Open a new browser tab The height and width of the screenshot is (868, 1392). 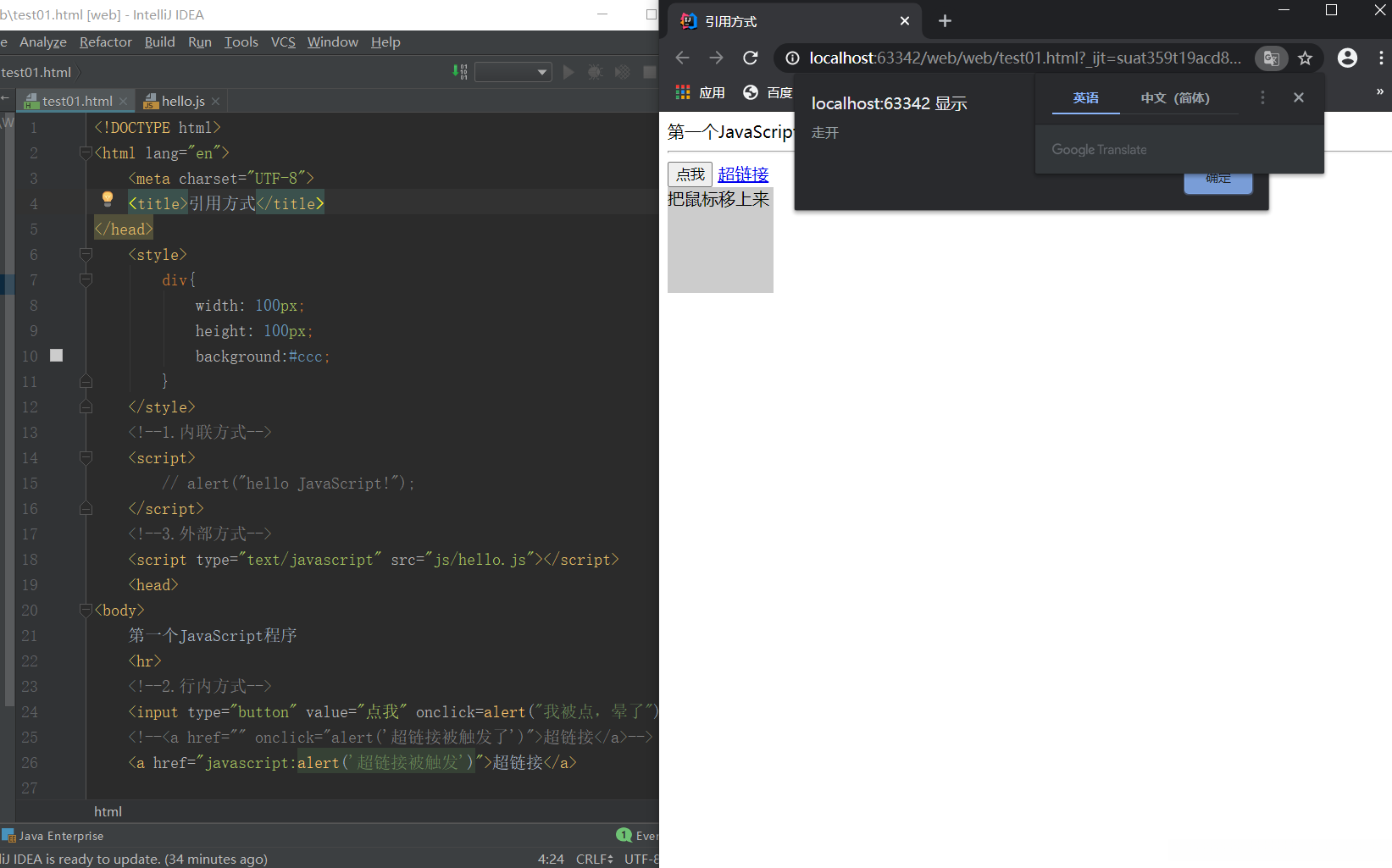[x=946, y=21]
